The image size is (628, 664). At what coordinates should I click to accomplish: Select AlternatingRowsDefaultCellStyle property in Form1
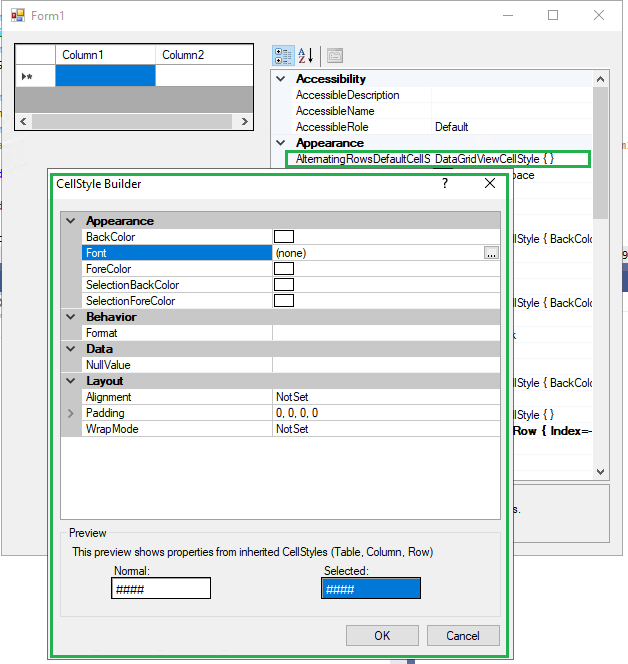(363, 159)
